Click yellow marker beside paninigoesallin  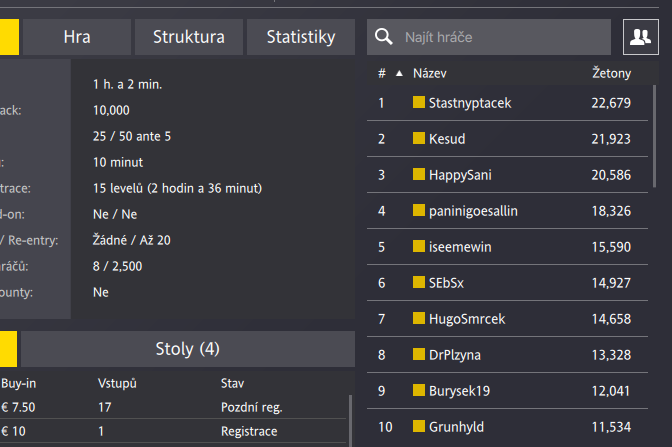[x=419, y=211]
